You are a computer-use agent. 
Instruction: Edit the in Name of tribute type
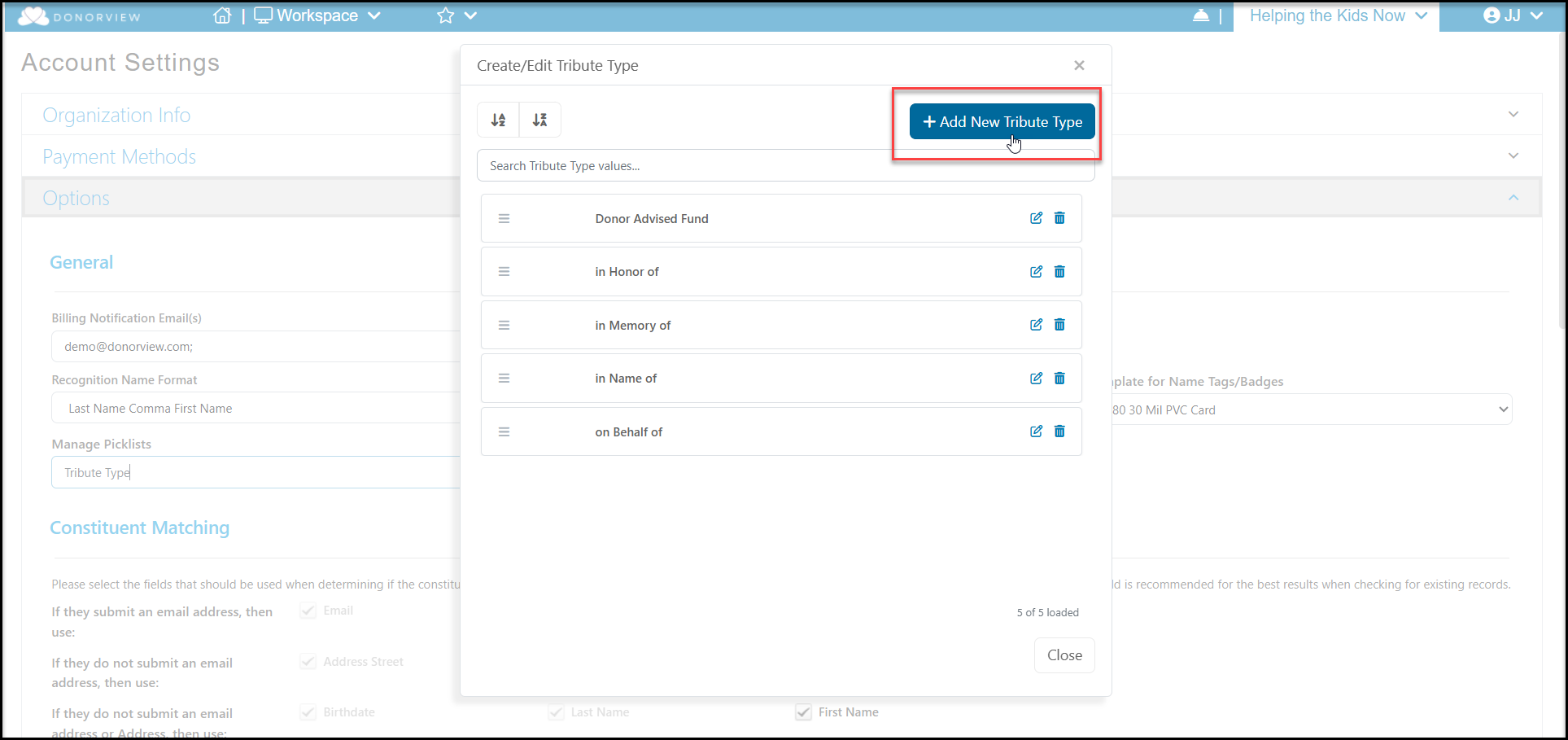1036,379
